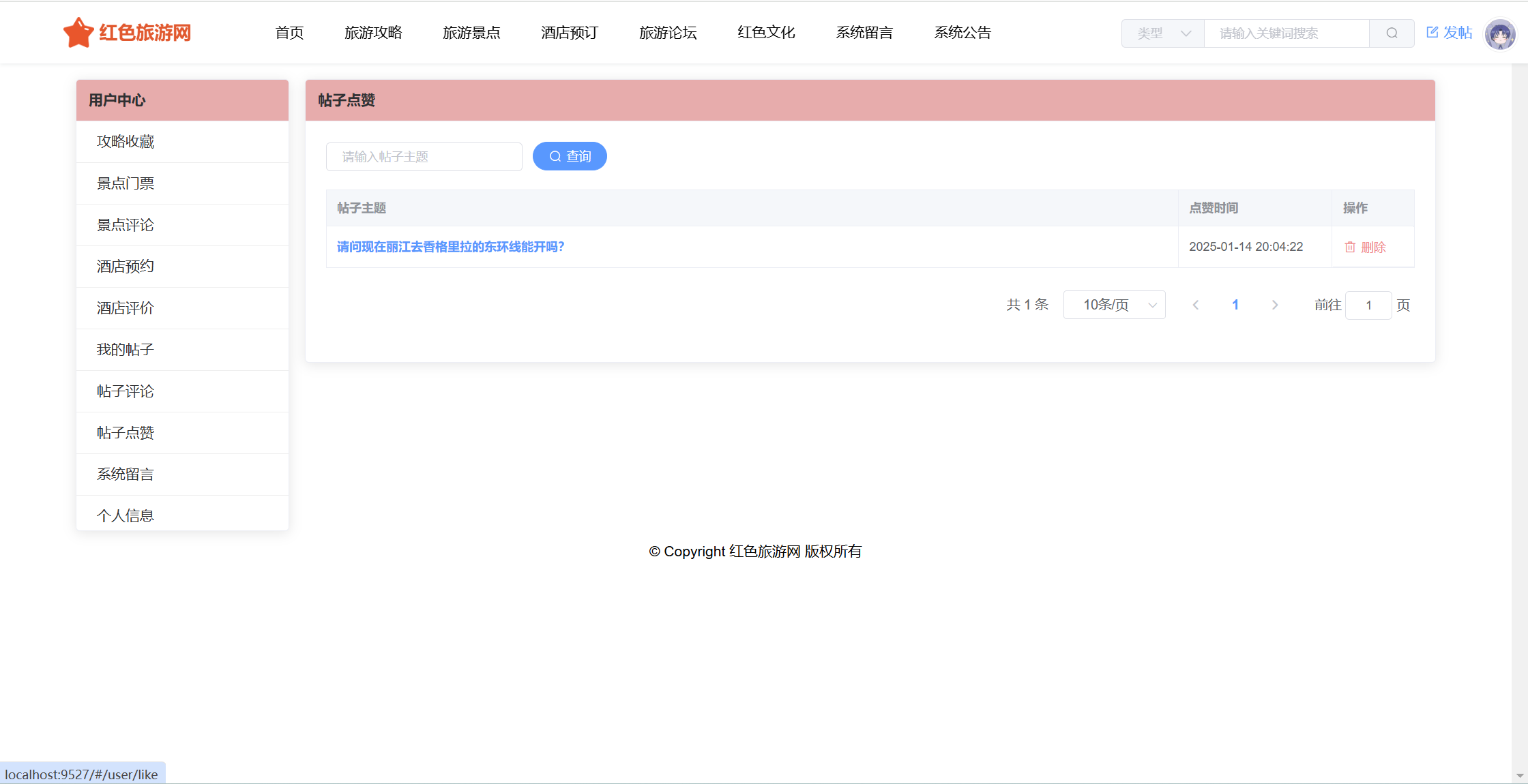
Task: Click the 请输入帖子主题 input field
Action: tap(424, 157)
